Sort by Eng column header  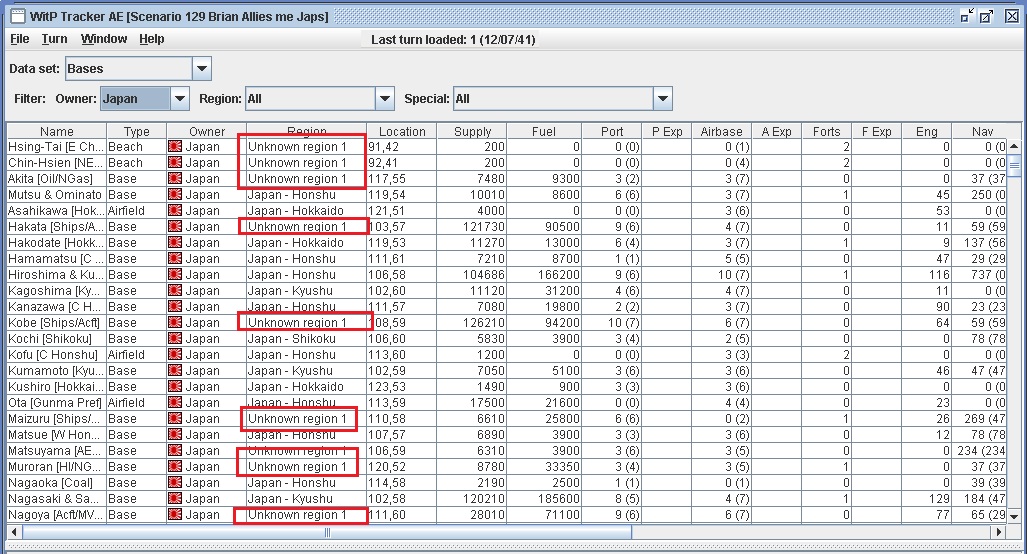click(x=926, y=131)
